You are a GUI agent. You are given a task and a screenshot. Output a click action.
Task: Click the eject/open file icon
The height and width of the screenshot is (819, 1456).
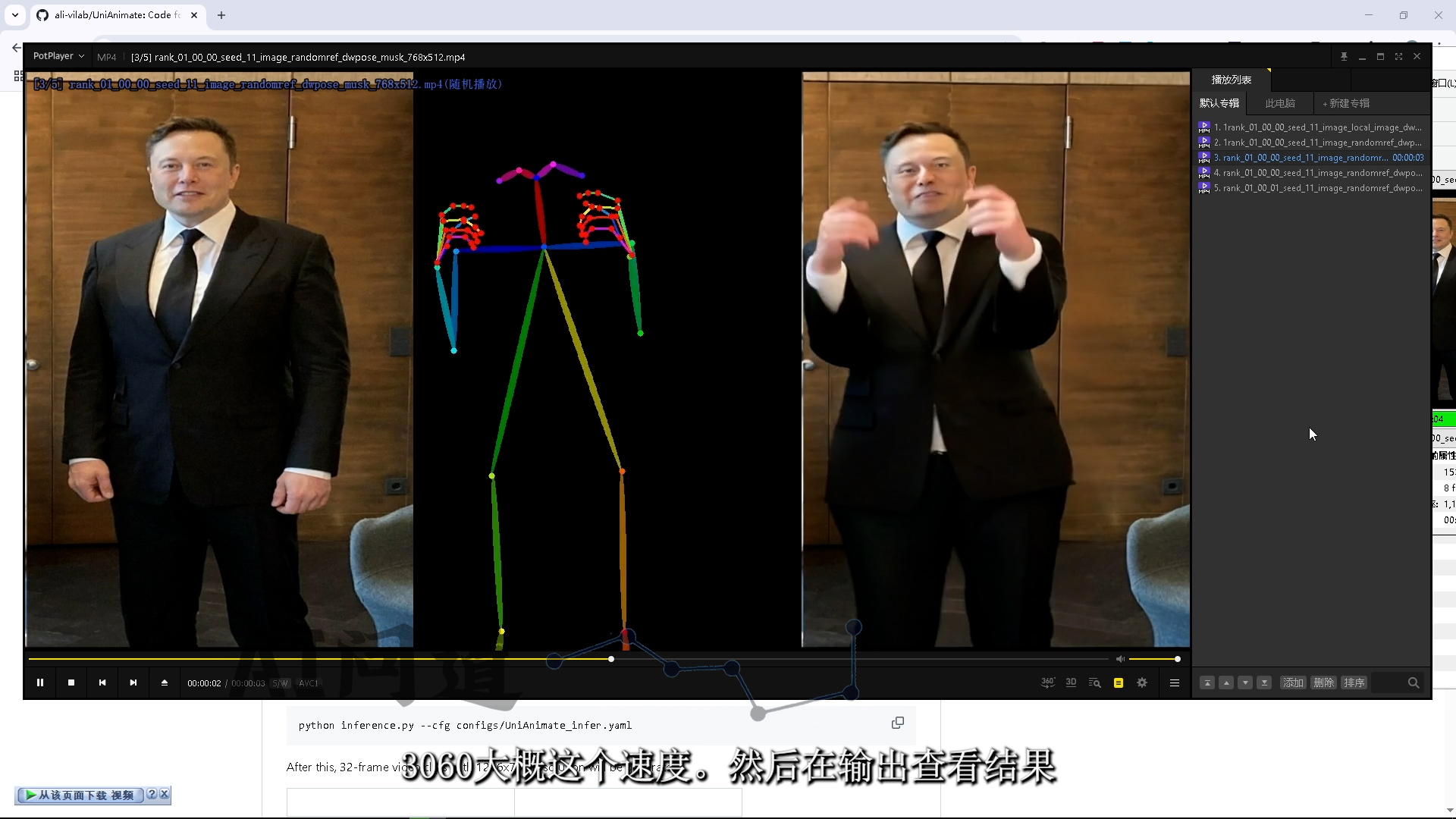click(165, 682)
